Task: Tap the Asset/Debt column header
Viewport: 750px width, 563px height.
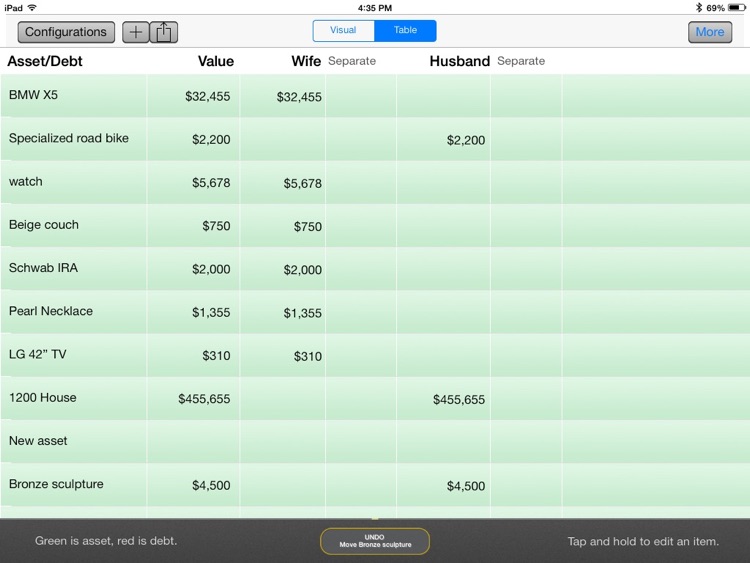Action: pyautogui.click(x=45, y=61)
